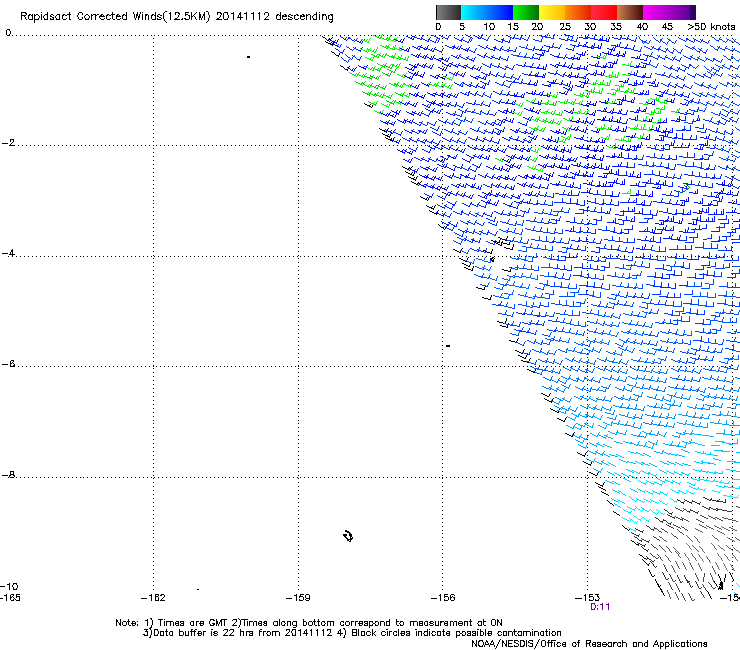Click the latitude label '-2' on axis

click(8, 143)
